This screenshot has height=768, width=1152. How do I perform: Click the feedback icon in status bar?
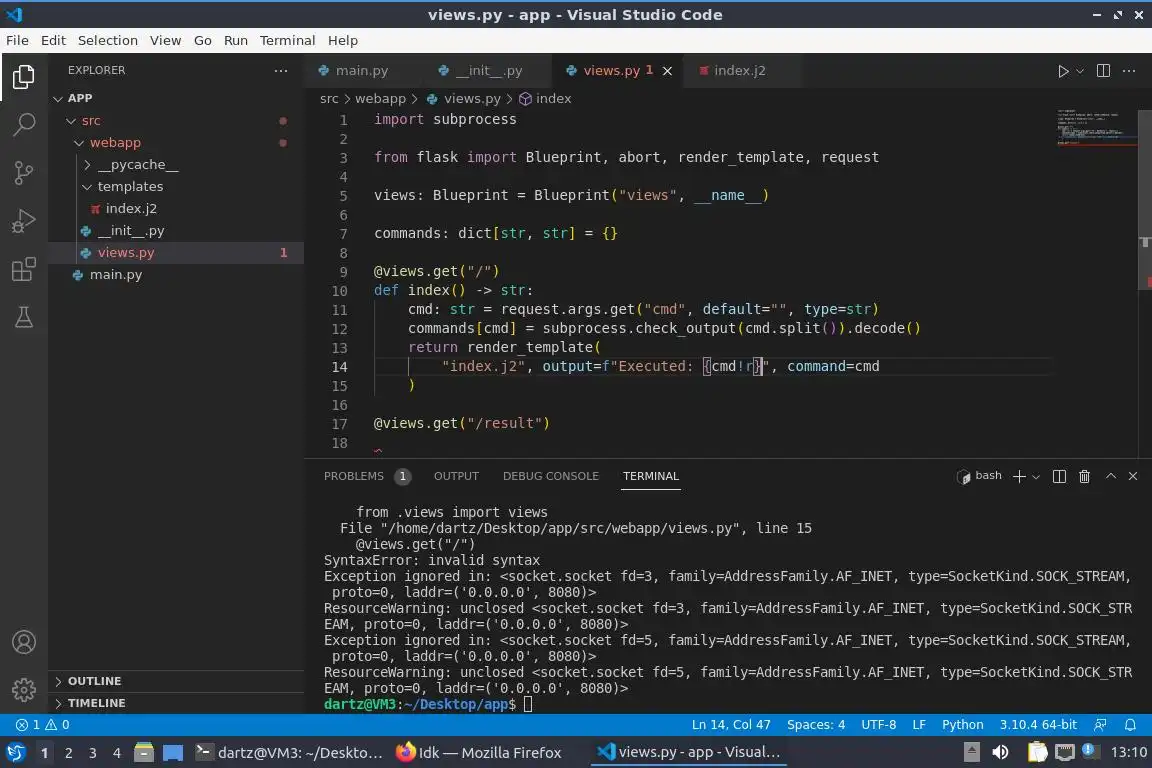click(1100, 725)
